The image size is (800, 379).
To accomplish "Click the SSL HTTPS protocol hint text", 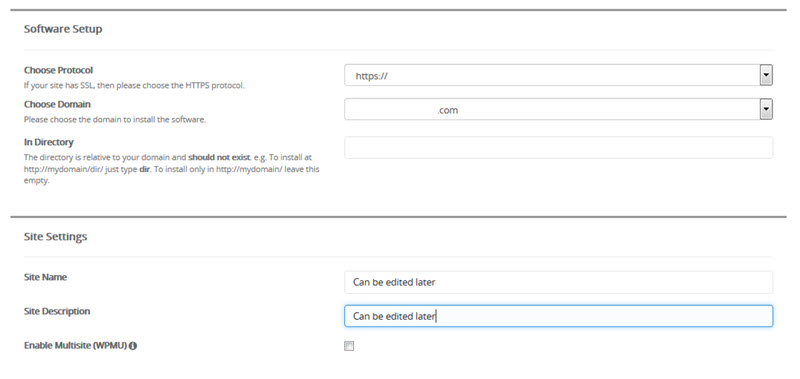I will tap(134, 86).
